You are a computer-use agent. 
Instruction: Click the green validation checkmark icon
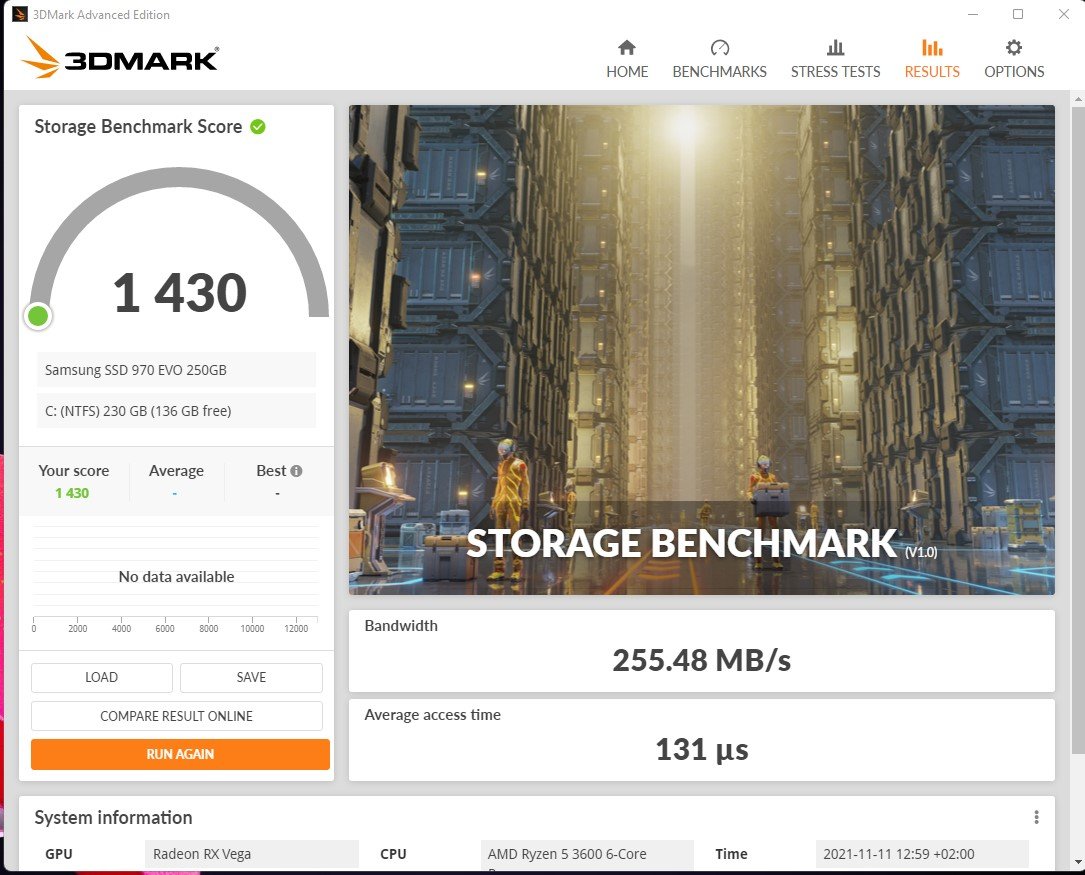[x=258, y=127]
